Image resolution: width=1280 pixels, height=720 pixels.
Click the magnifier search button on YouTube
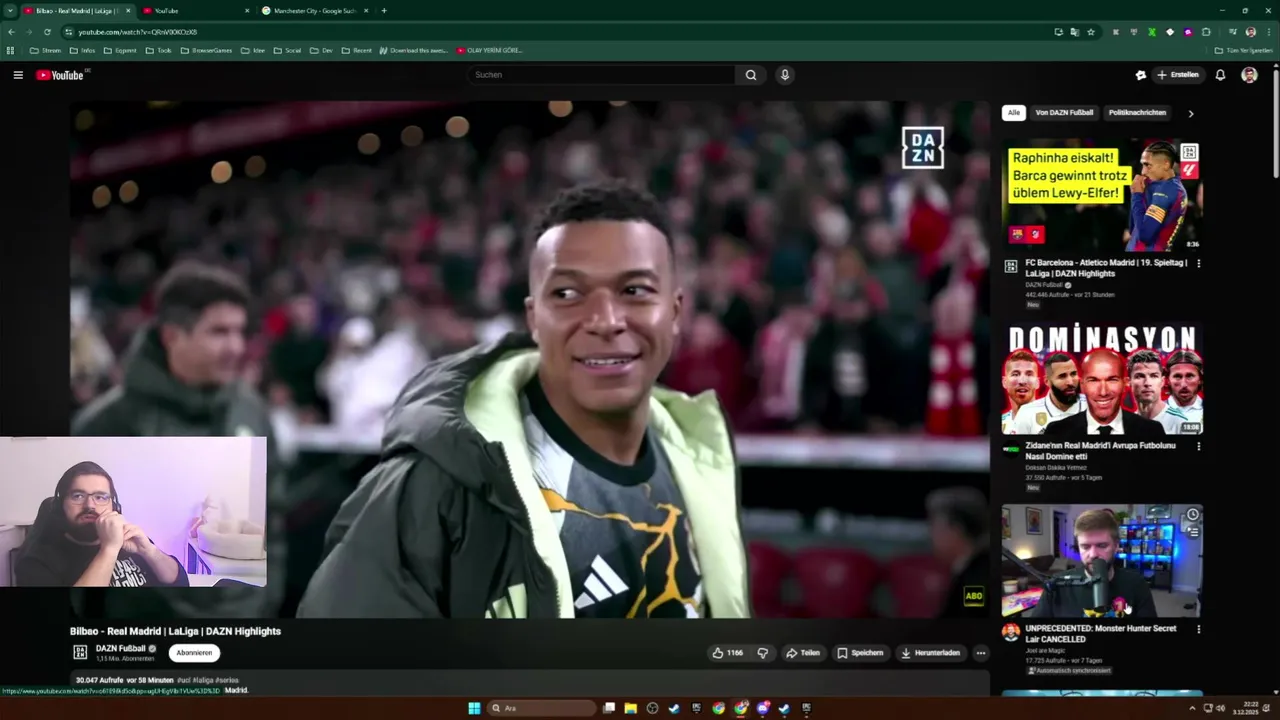click(x=751, y=75)
